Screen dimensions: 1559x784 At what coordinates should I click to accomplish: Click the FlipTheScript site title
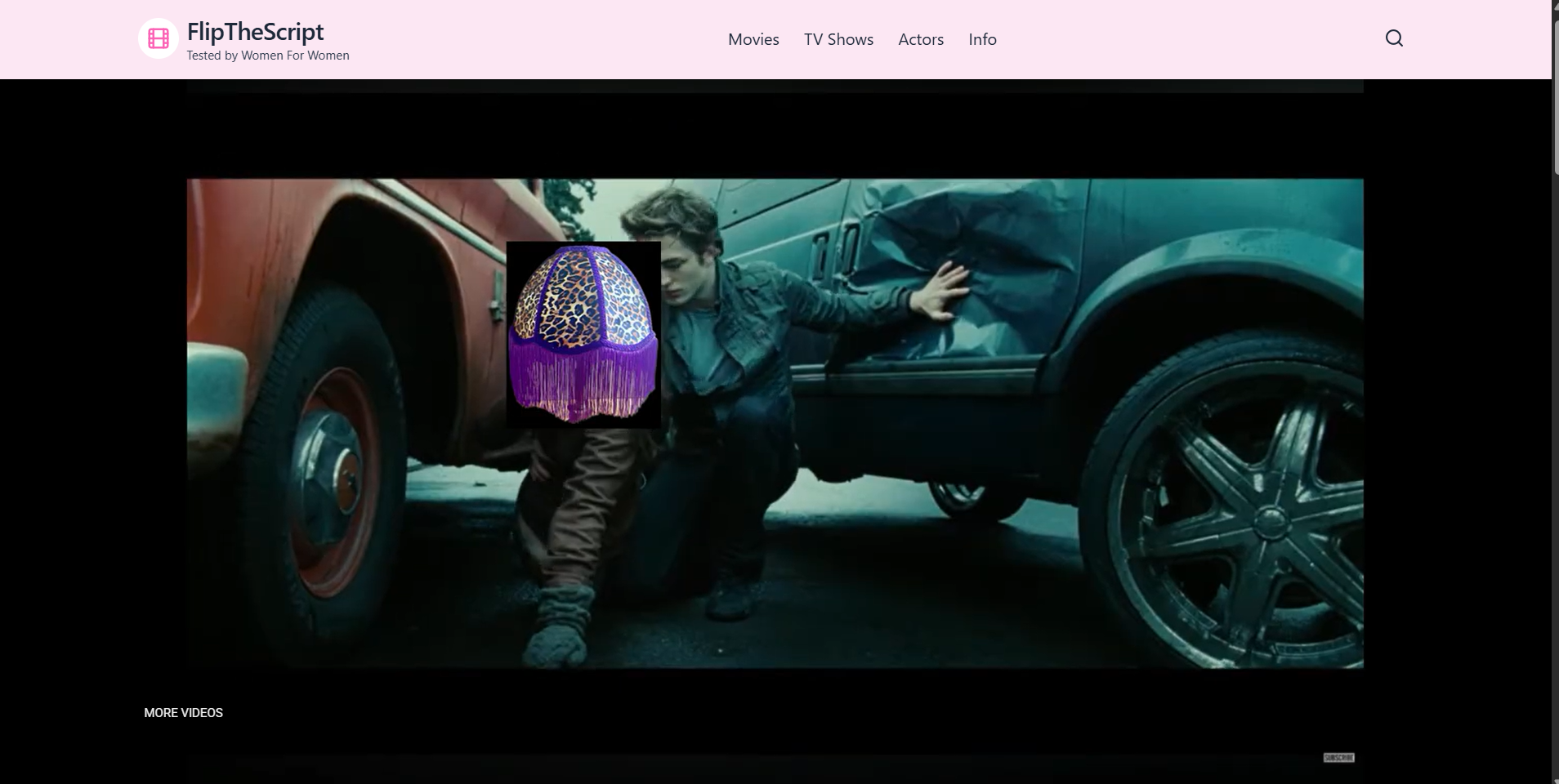[x=255, y=31]
